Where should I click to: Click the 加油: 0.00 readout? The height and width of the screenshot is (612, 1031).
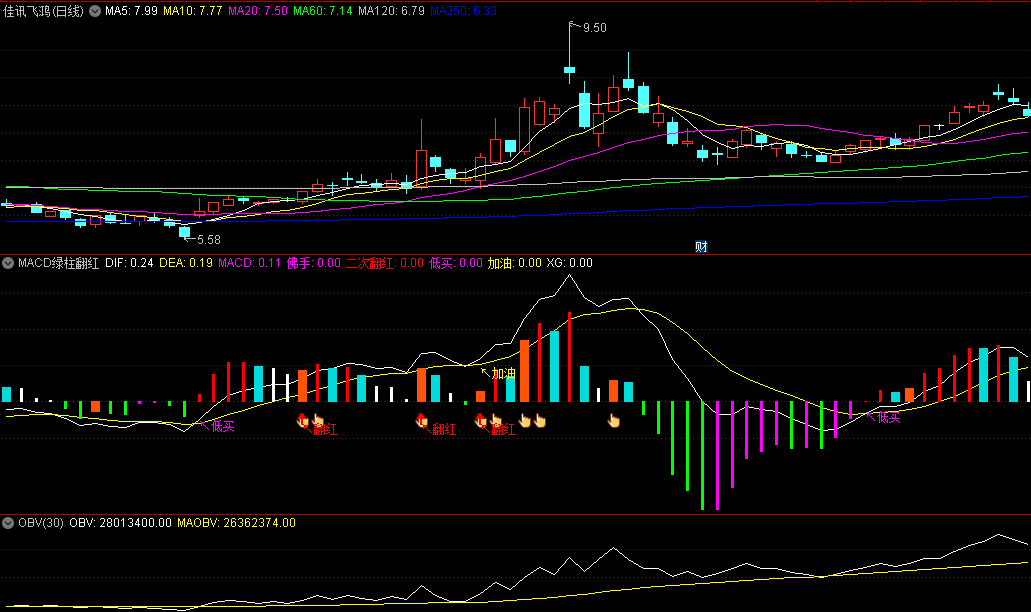click(514, 263)
